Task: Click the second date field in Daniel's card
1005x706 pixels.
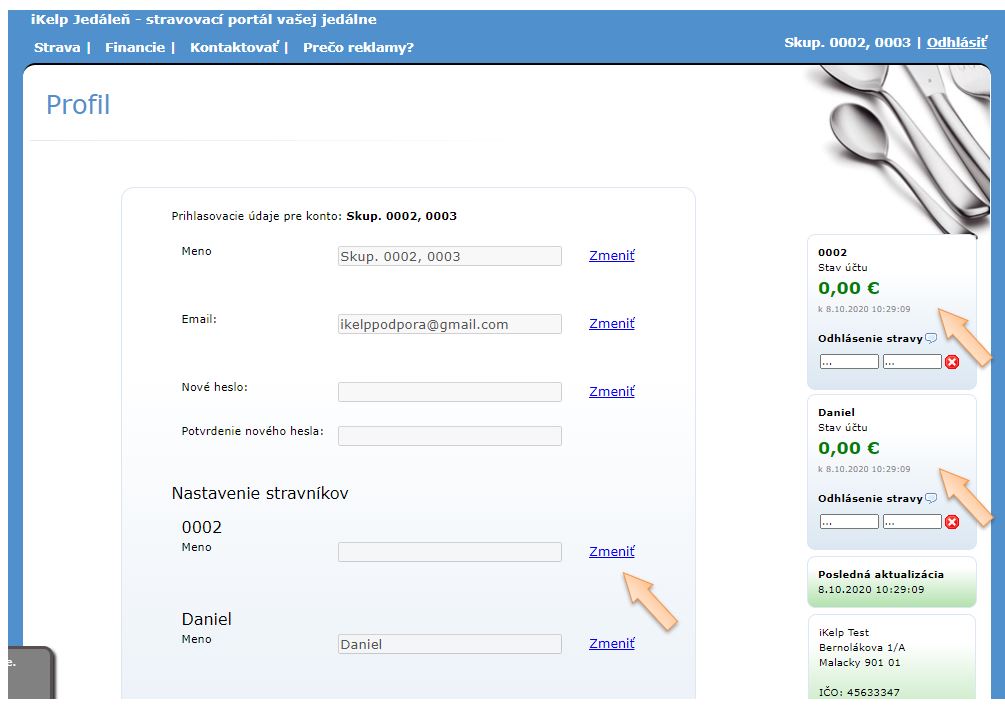Action: point(912,522)
